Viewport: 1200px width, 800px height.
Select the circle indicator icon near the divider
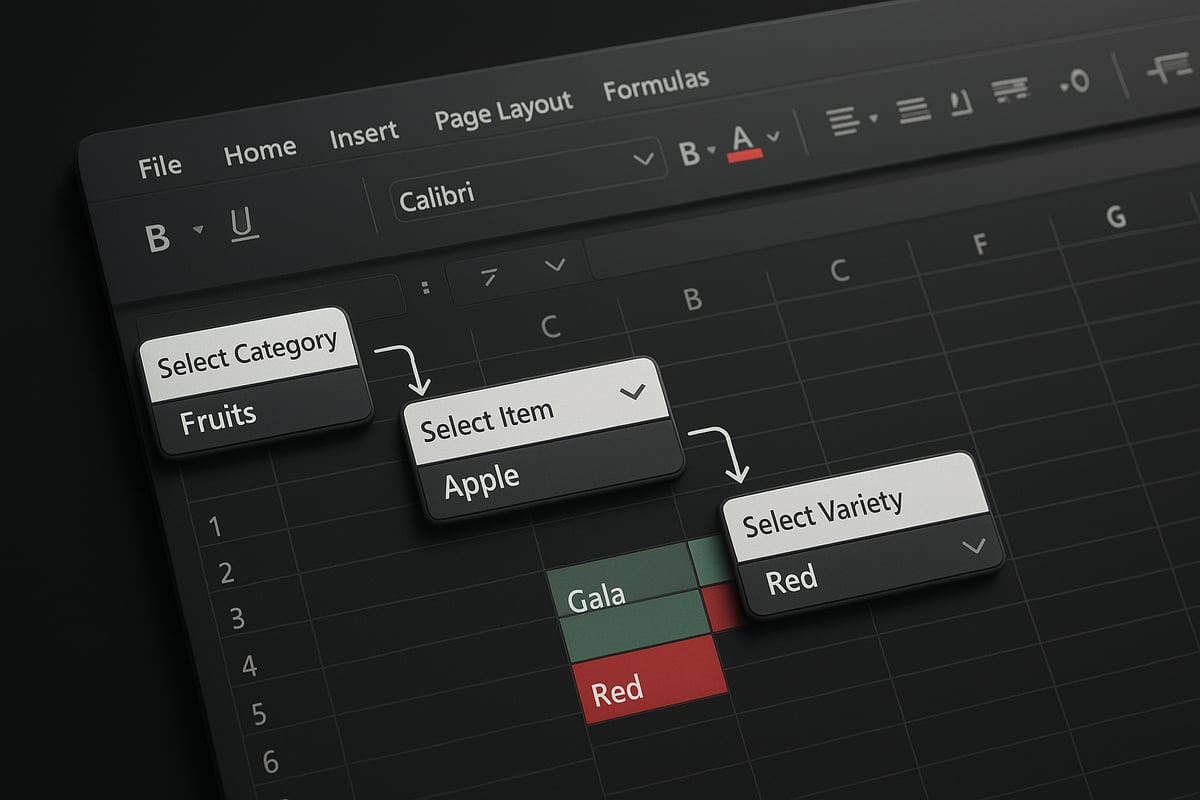1076,81
